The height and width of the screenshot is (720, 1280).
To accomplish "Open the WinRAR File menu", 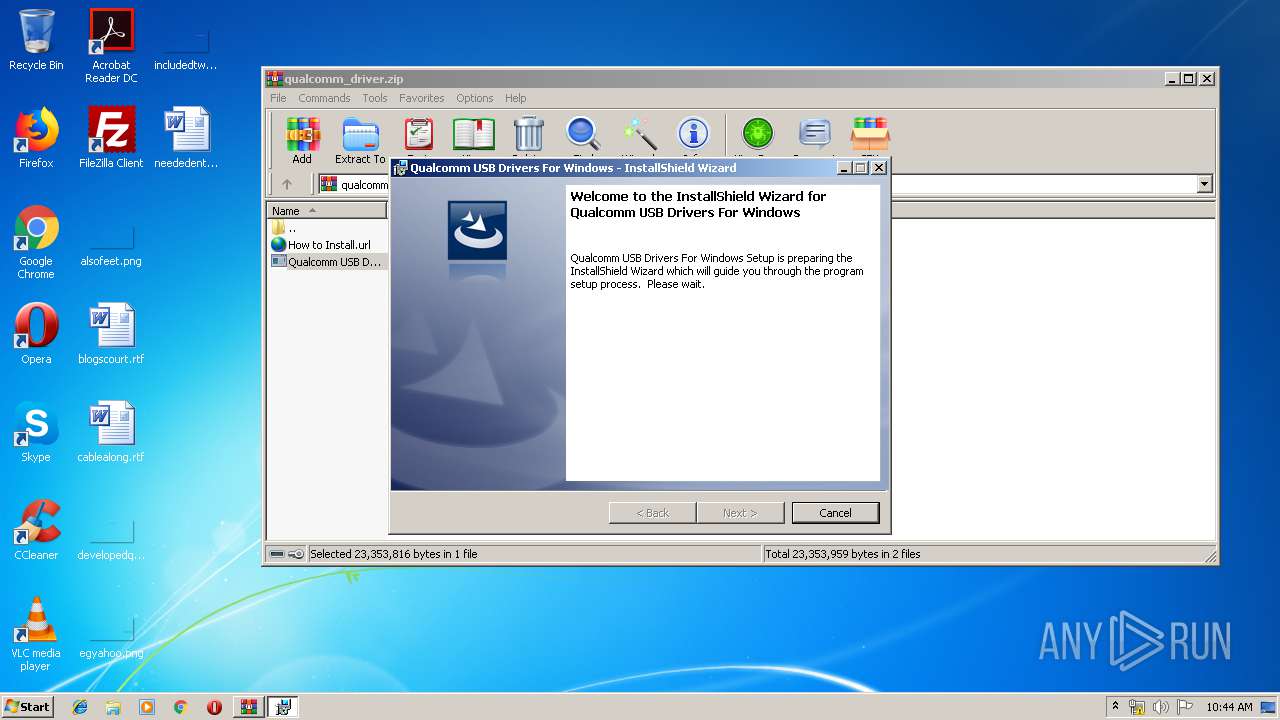I will click(x=278, y=98).
